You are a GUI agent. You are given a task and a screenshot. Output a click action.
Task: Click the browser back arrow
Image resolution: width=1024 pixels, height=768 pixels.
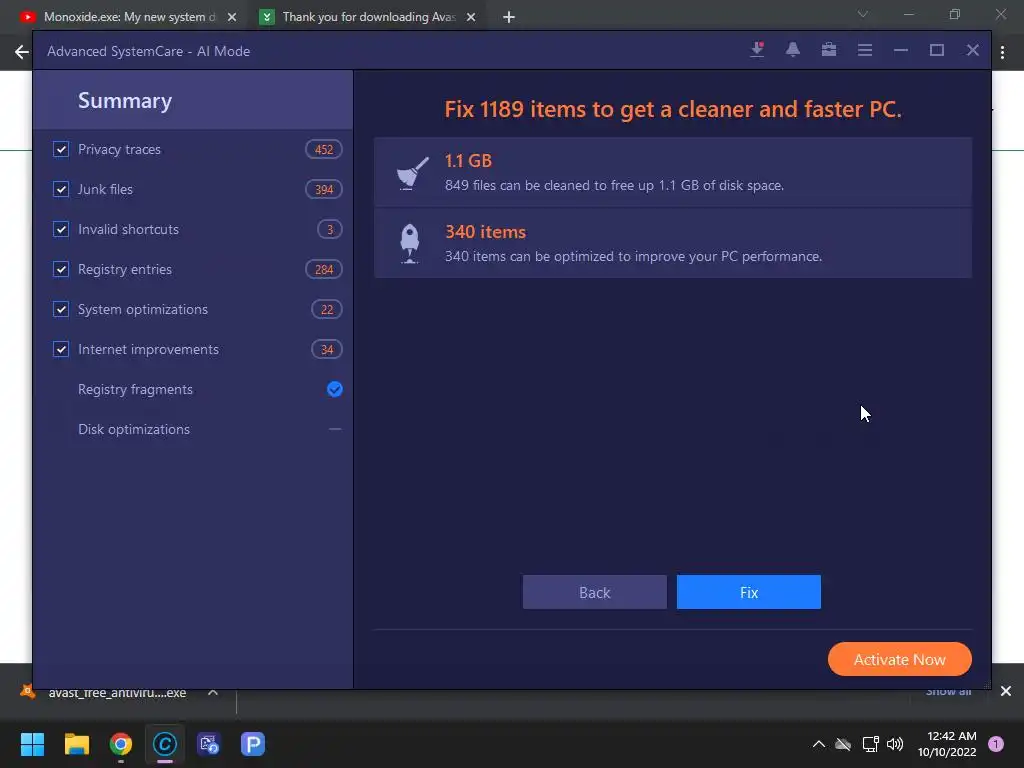coord(22,52)
